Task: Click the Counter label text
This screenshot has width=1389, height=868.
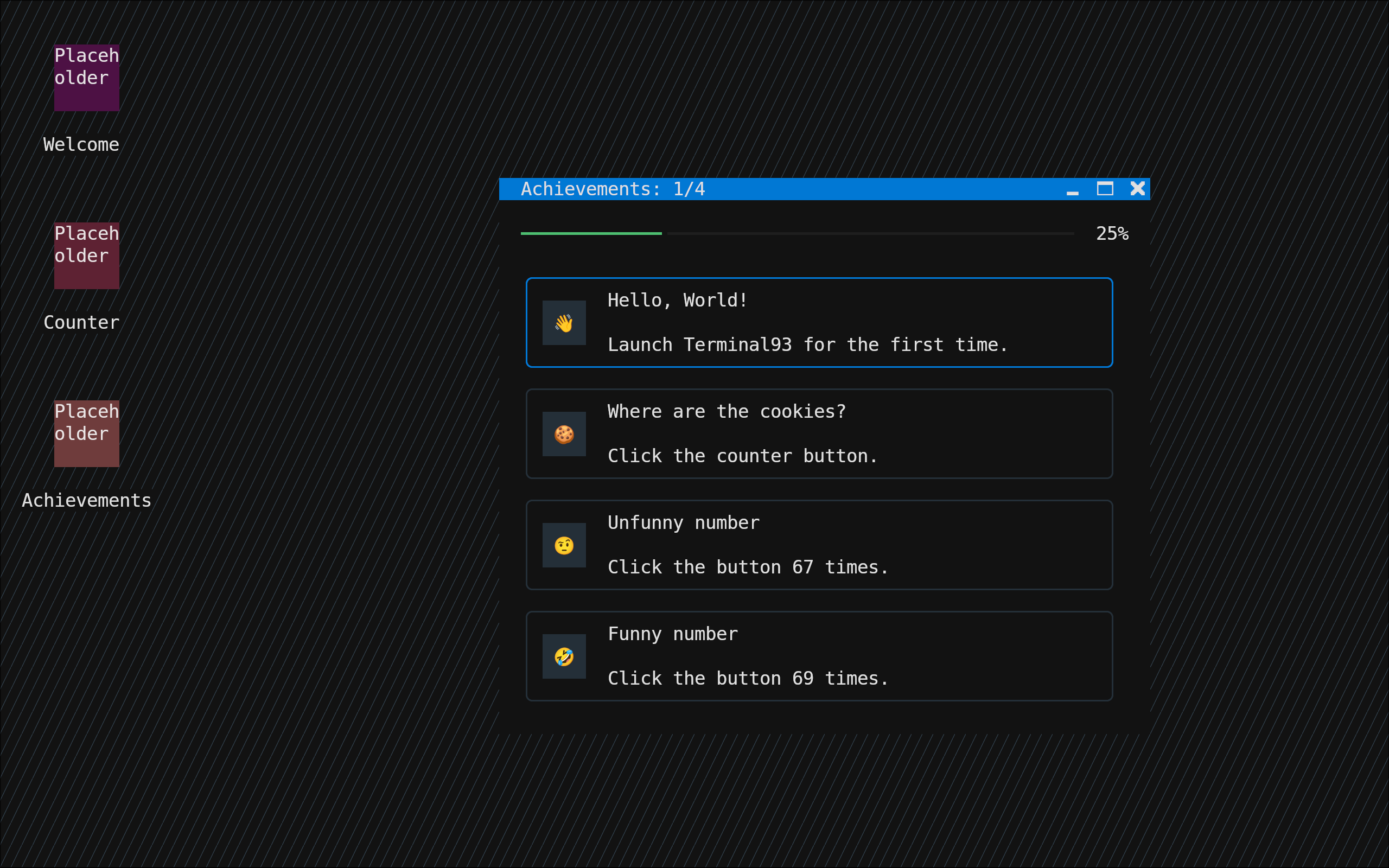Action: click(x=81, y=323)
